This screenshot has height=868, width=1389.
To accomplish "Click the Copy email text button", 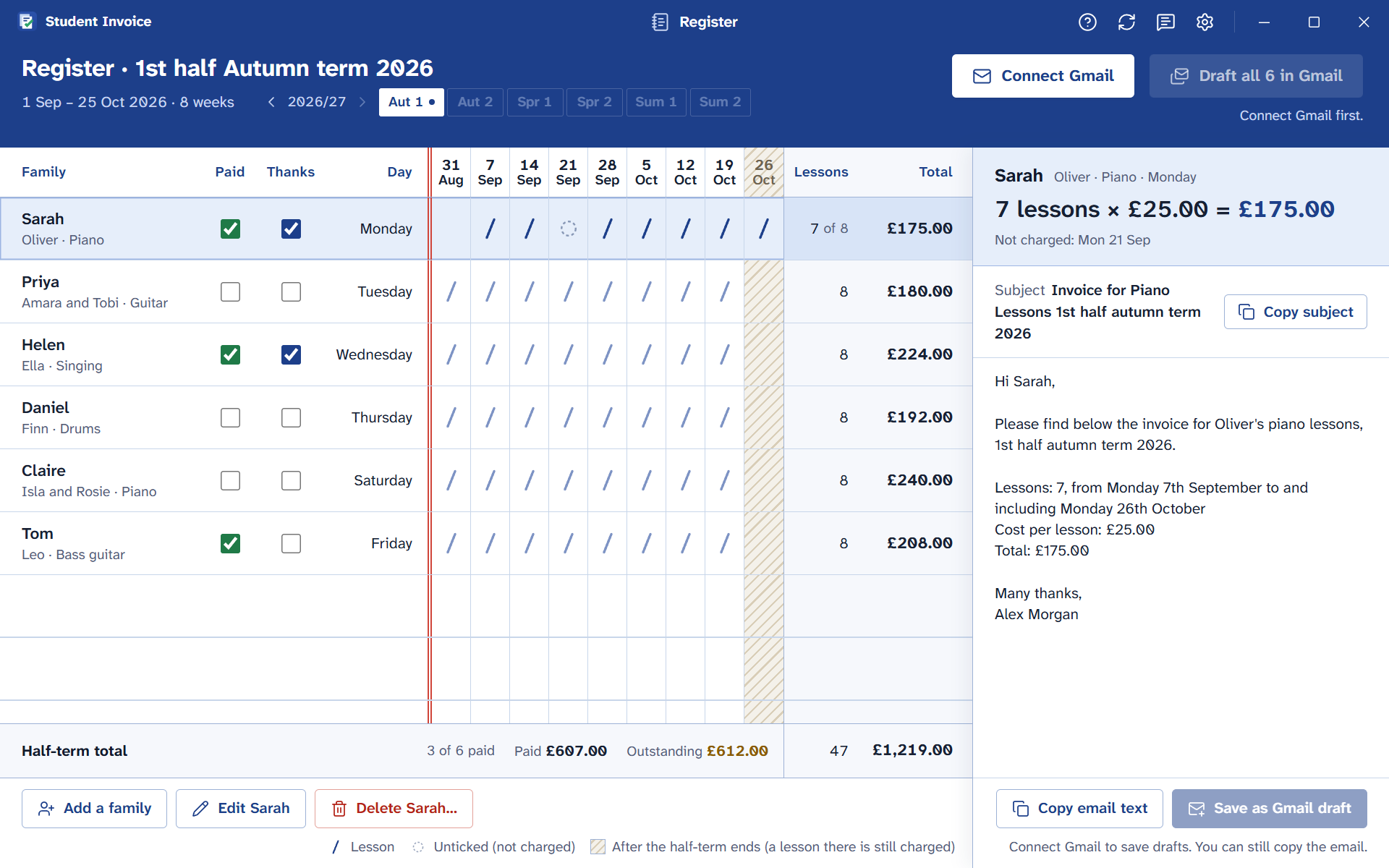I will [1079, 808].
